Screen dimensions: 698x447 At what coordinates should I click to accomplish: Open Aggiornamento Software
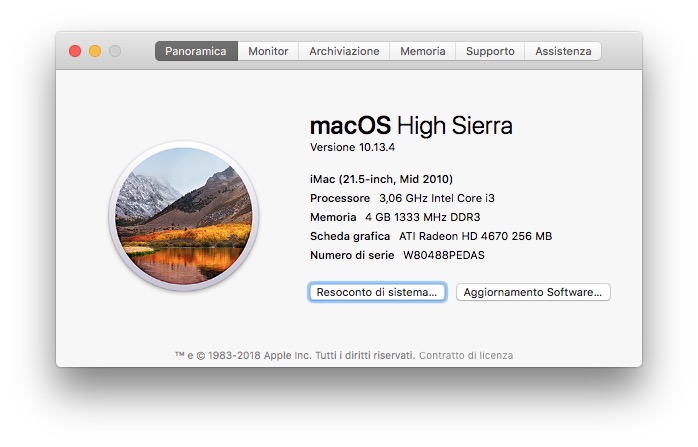533,292
